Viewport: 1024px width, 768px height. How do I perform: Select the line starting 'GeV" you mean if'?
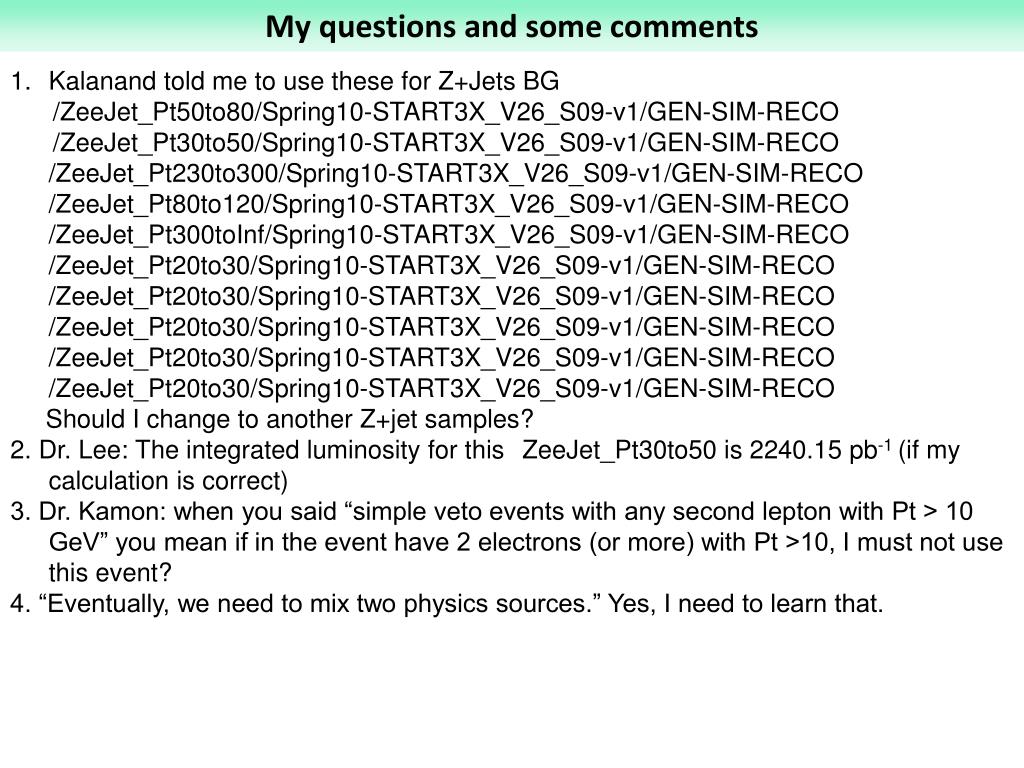coord(526,542)
